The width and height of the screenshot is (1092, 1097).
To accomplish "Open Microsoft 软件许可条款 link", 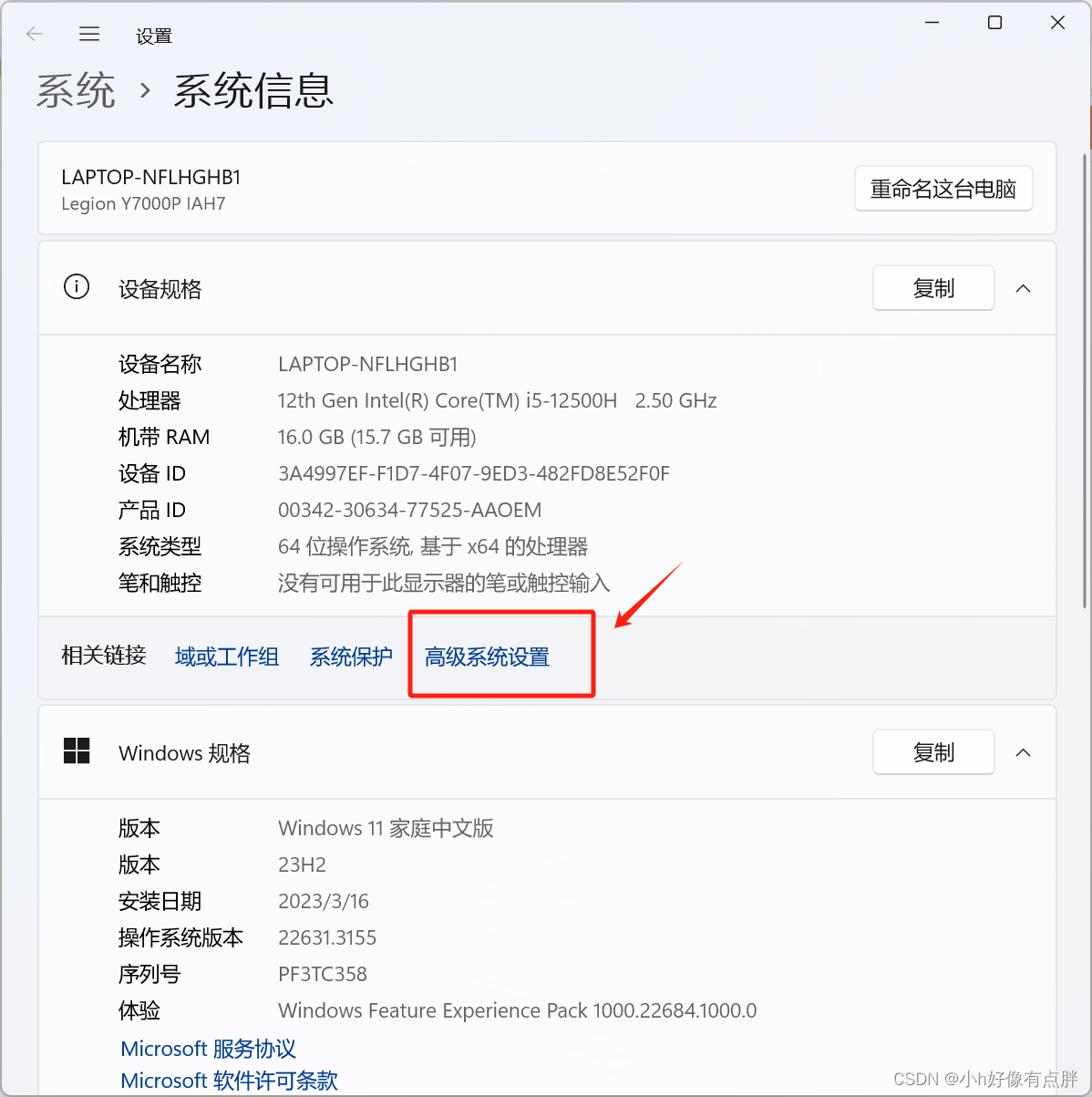I will click(230, 1081).
